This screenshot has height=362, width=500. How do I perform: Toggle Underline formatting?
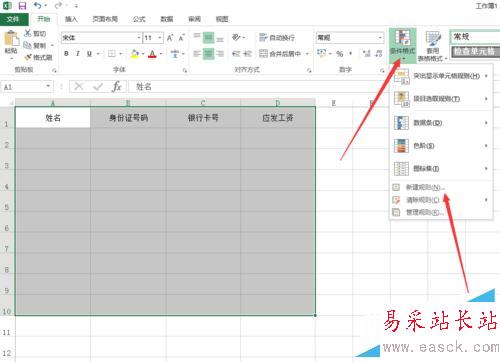pyautogui.click(x=89, y=53)
